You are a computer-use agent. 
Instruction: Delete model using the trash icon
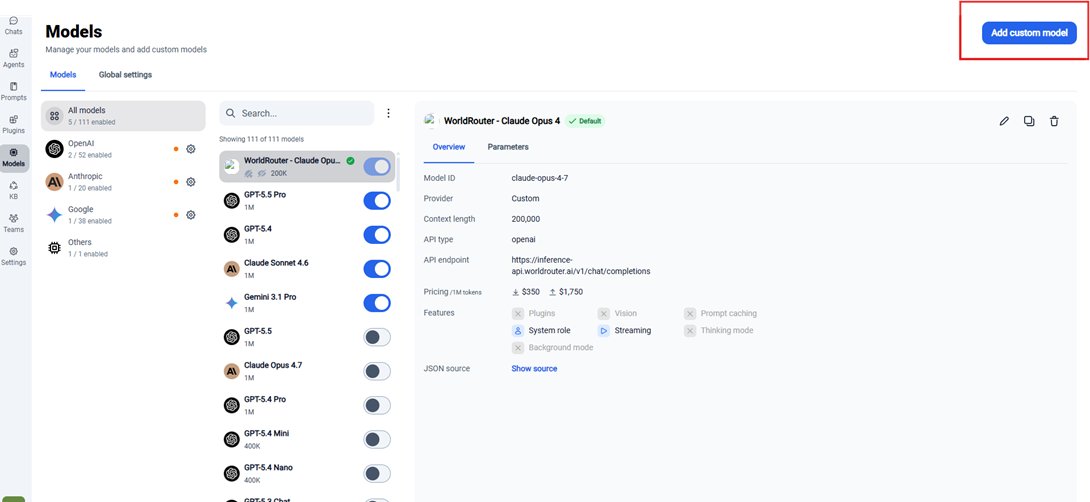pos(1054,121)
